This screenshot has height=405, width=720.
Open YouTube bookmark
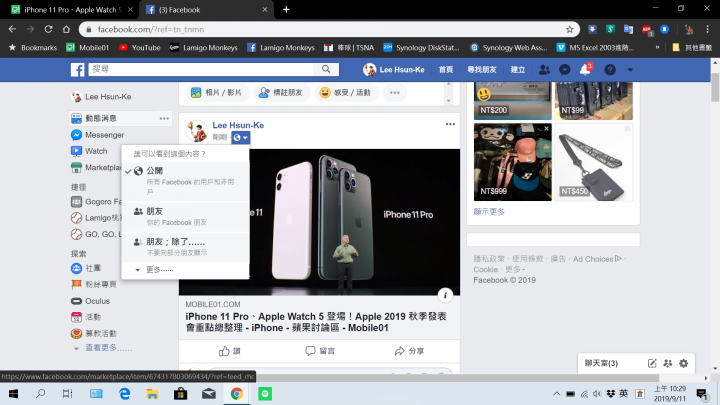click(140, 47)
